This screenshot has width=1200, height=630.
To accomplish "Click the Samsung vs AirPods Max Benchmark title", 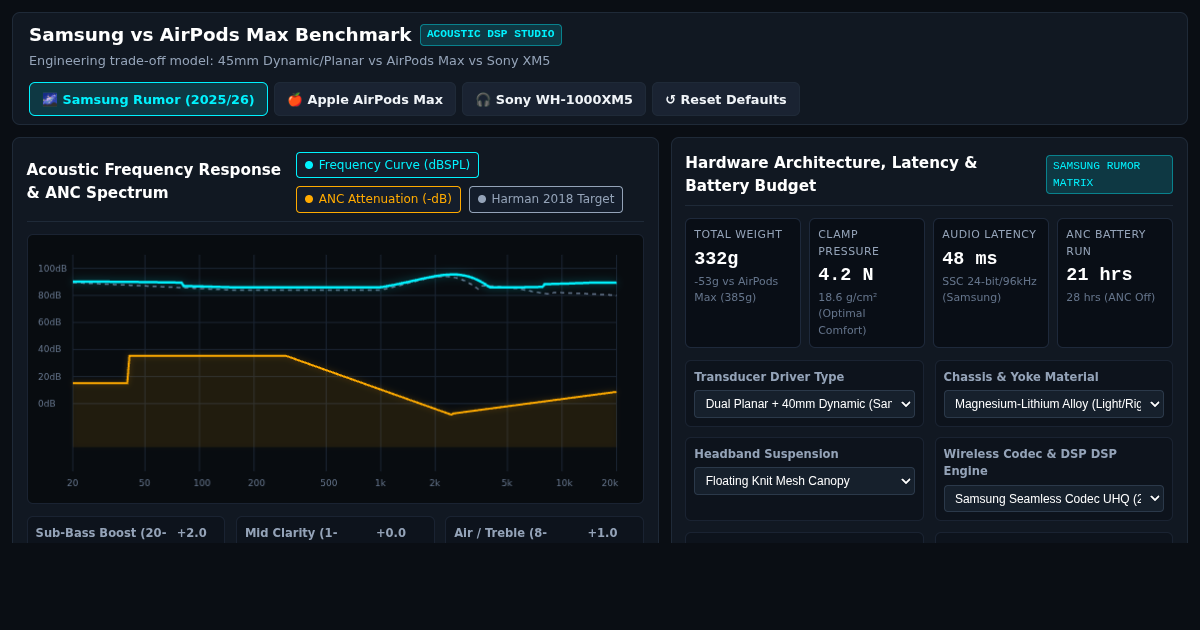I will 220,35.
